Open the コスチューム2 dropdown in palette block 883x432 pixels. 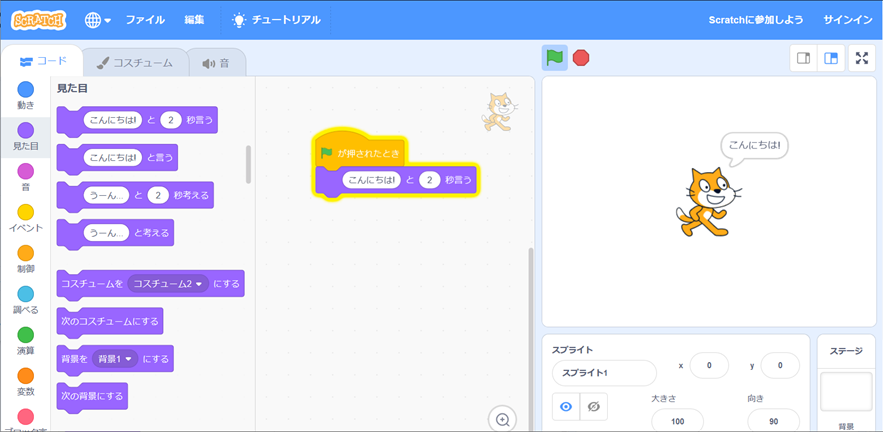tap(168, 284)
